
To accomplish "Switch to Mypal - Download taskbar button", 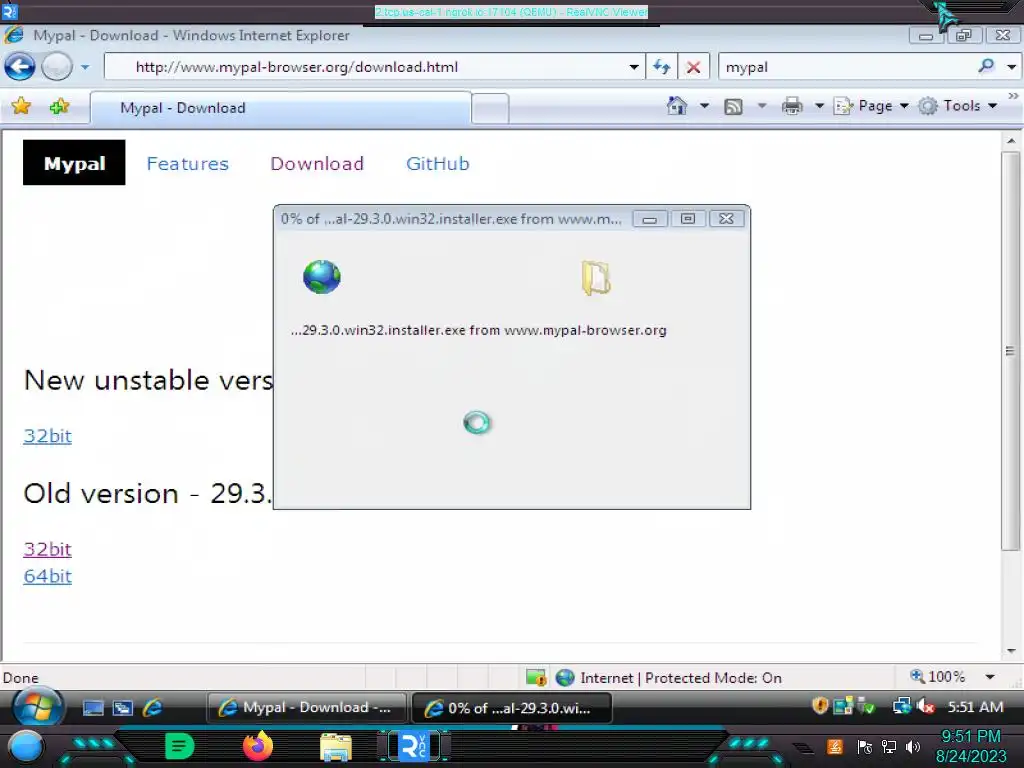I will (306, 707).
